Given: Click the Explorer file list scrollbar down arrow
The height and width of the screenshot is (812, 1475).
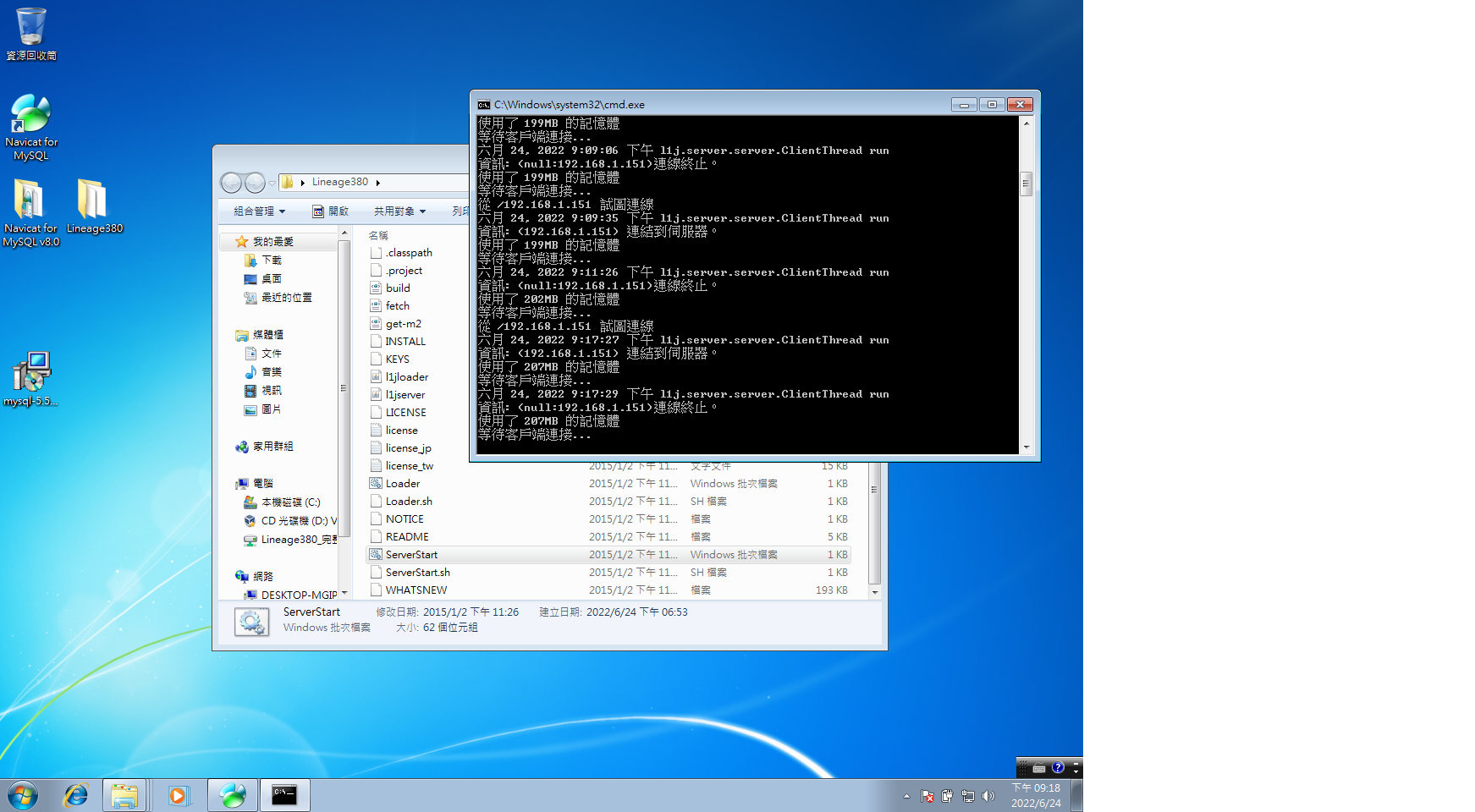Looking at the screenshot, I should (875, 592).
